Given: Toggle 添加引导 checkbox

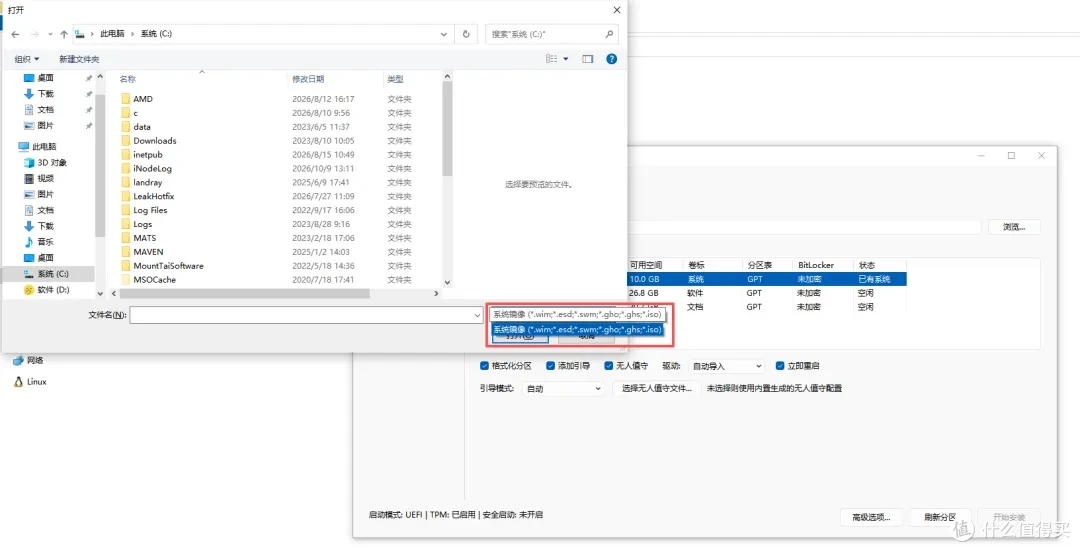Looking at the screenshot, I should click(x=550, y=366).
